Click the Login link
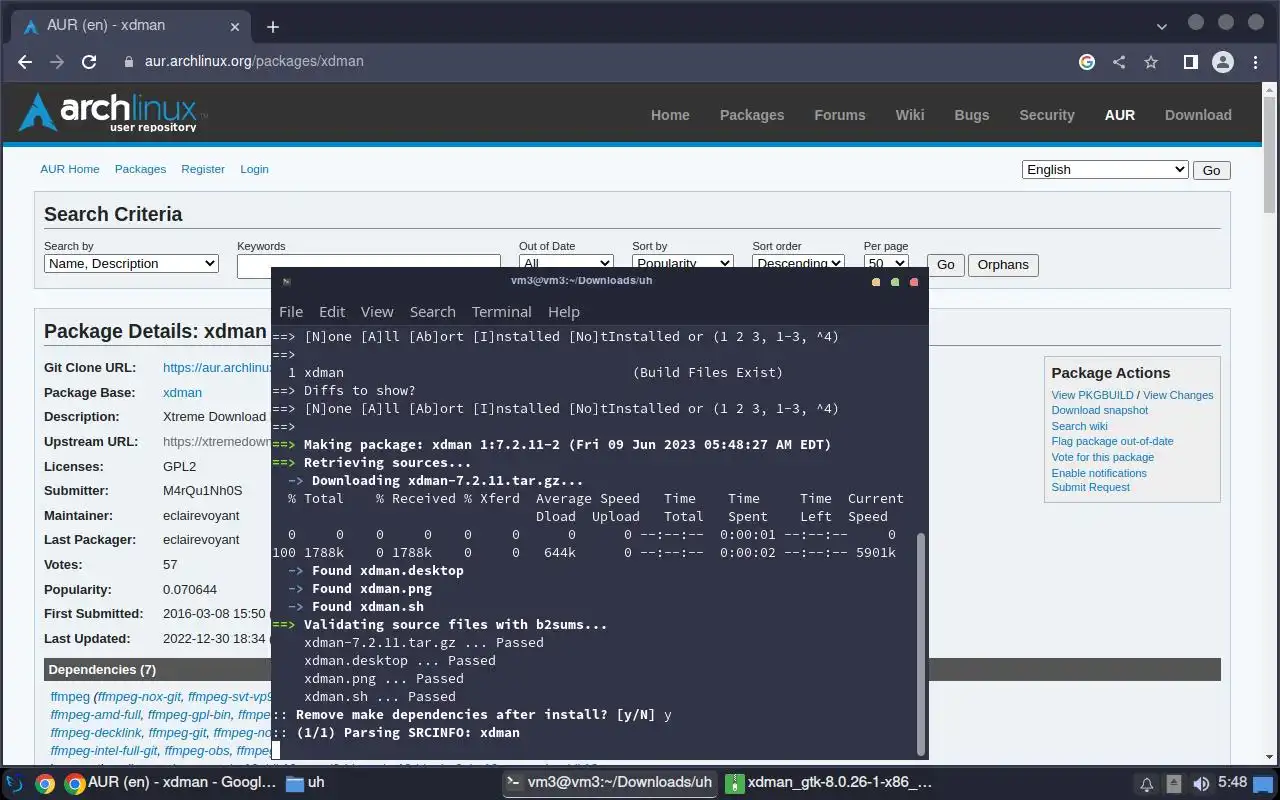 point(254,169)
